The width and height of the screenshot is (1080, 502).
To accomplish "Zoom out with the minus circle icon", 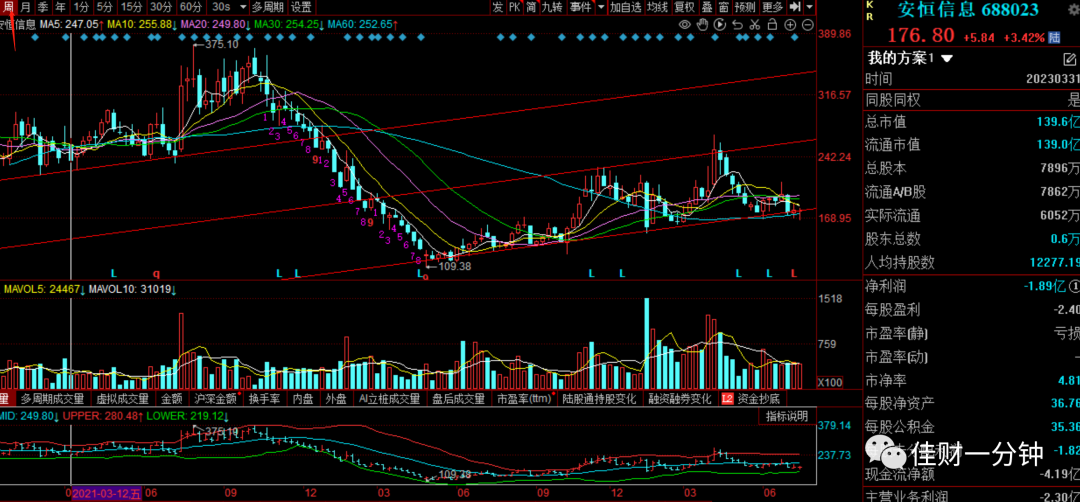I will [807, 25].
